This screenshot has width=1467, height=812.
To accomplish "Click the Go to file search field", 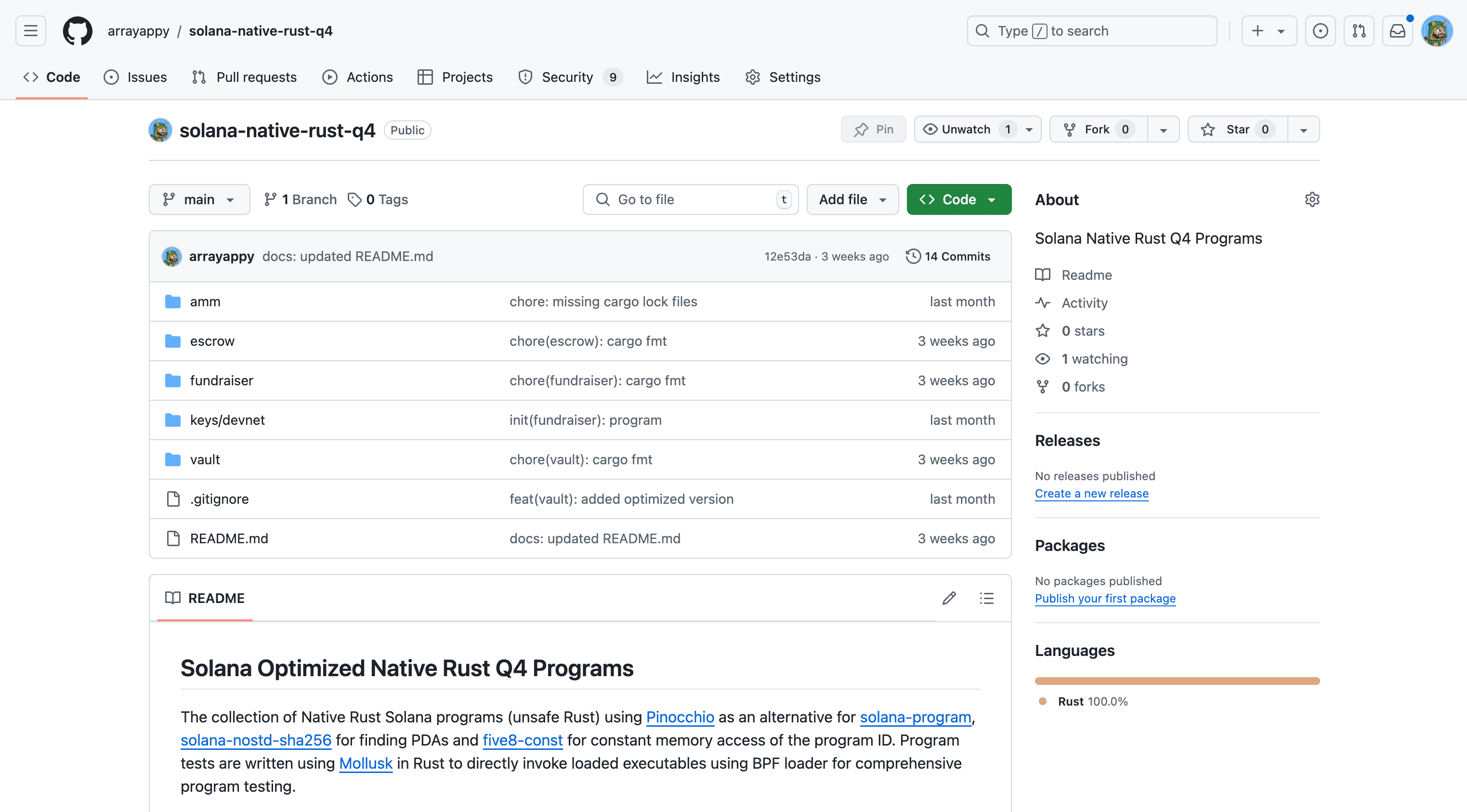I will [690, 199].
